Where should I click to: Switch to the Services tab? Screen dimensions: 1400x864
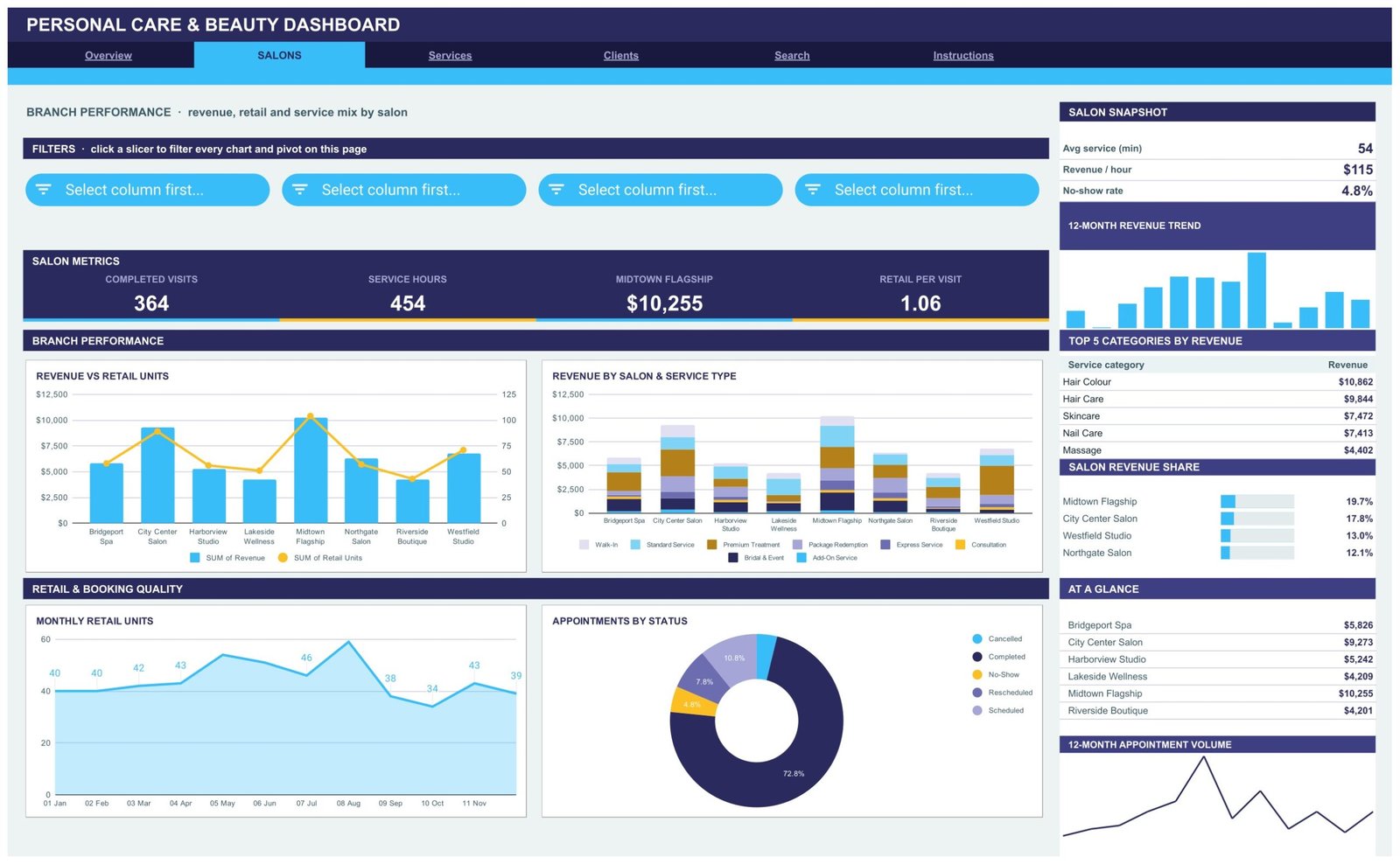pos(450,55)
